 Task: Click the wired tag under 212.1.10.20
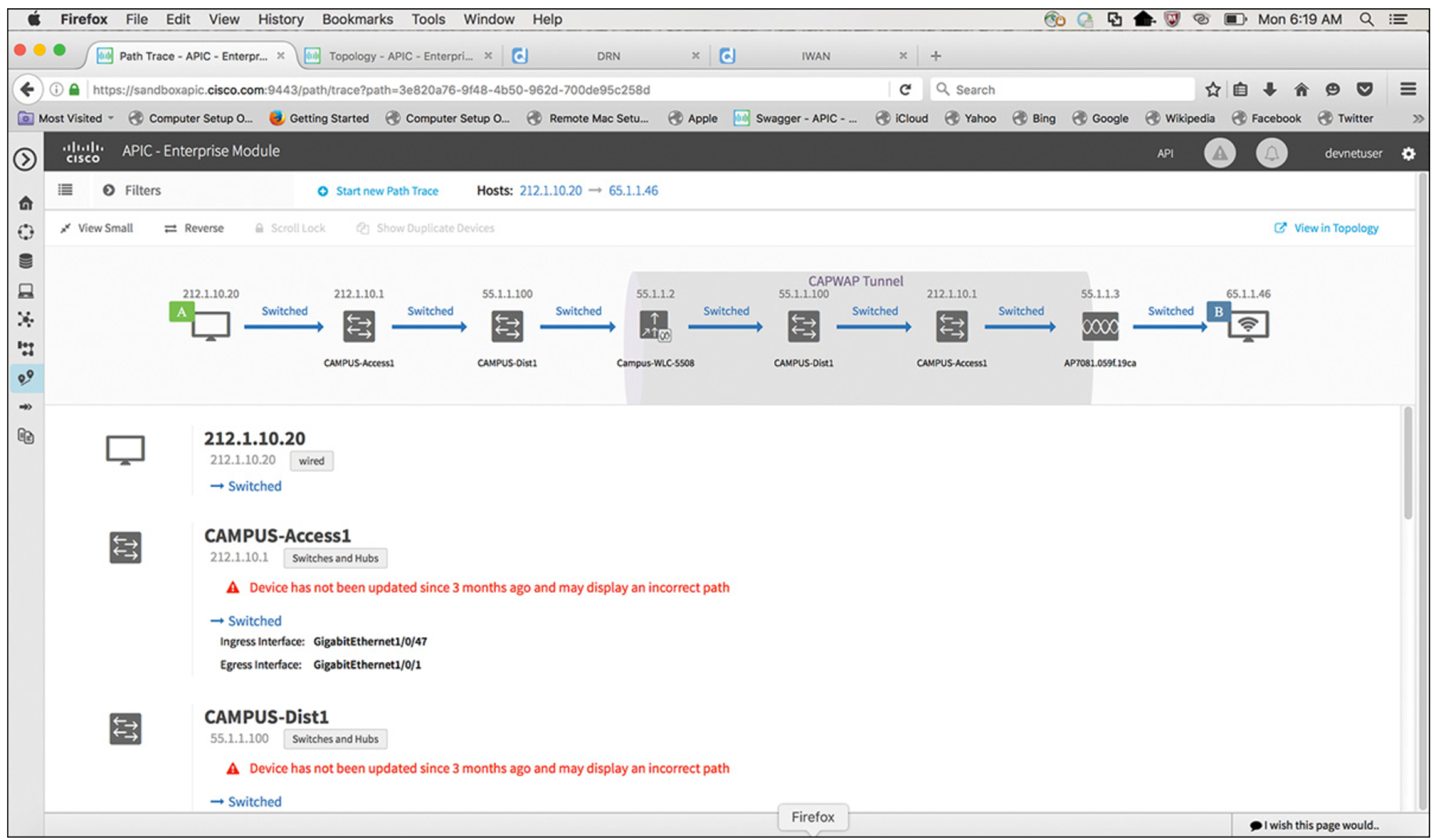(x=312, y=461)
